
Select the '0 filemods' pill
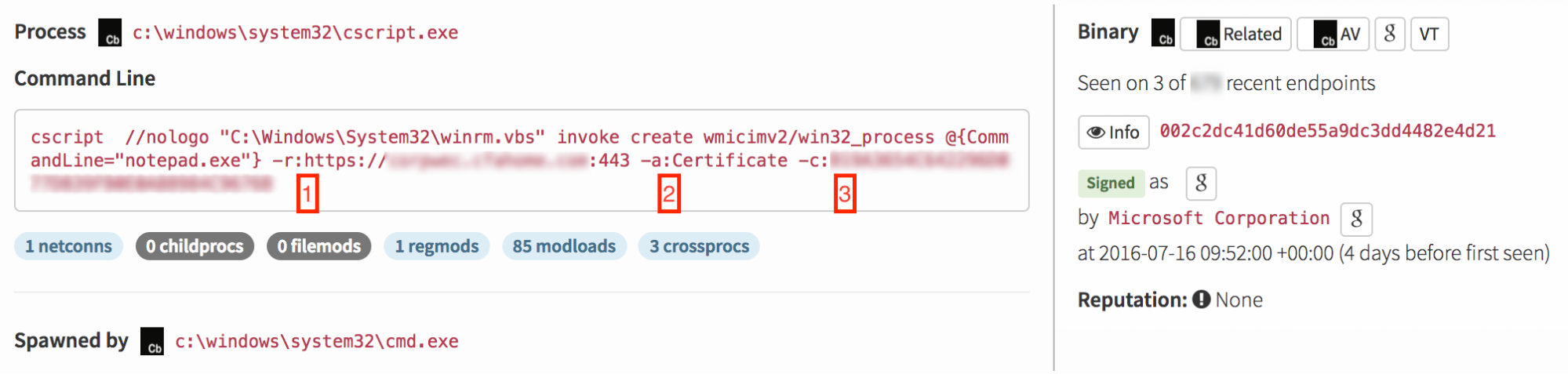pos(318,246)
